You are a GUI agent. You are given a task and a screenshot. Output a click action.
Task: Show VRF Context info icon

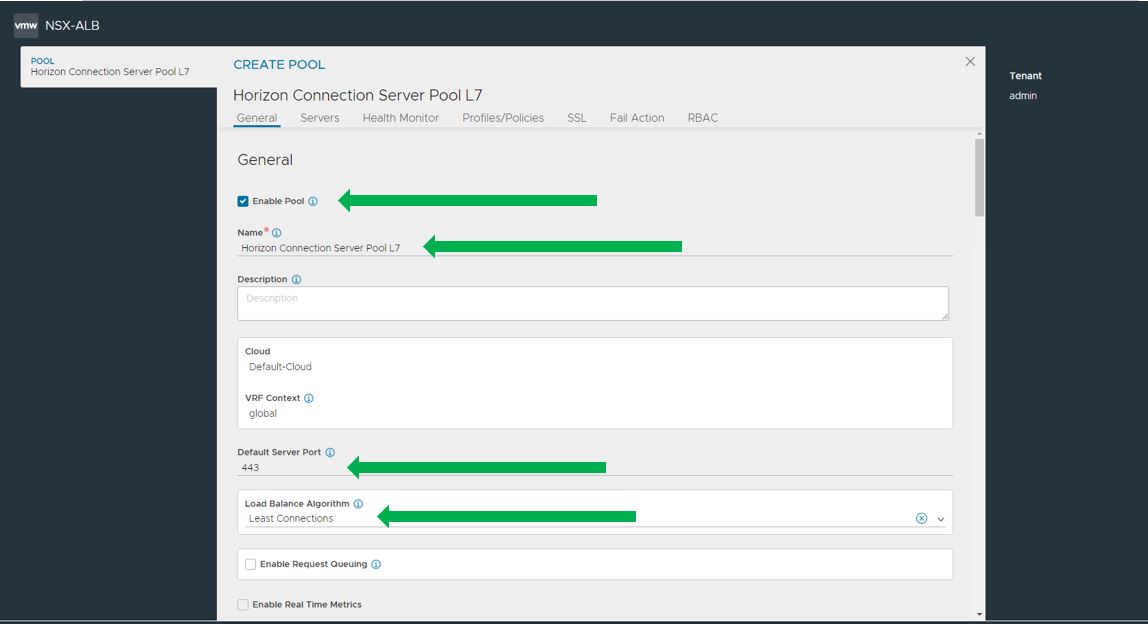tap(309, 398)
